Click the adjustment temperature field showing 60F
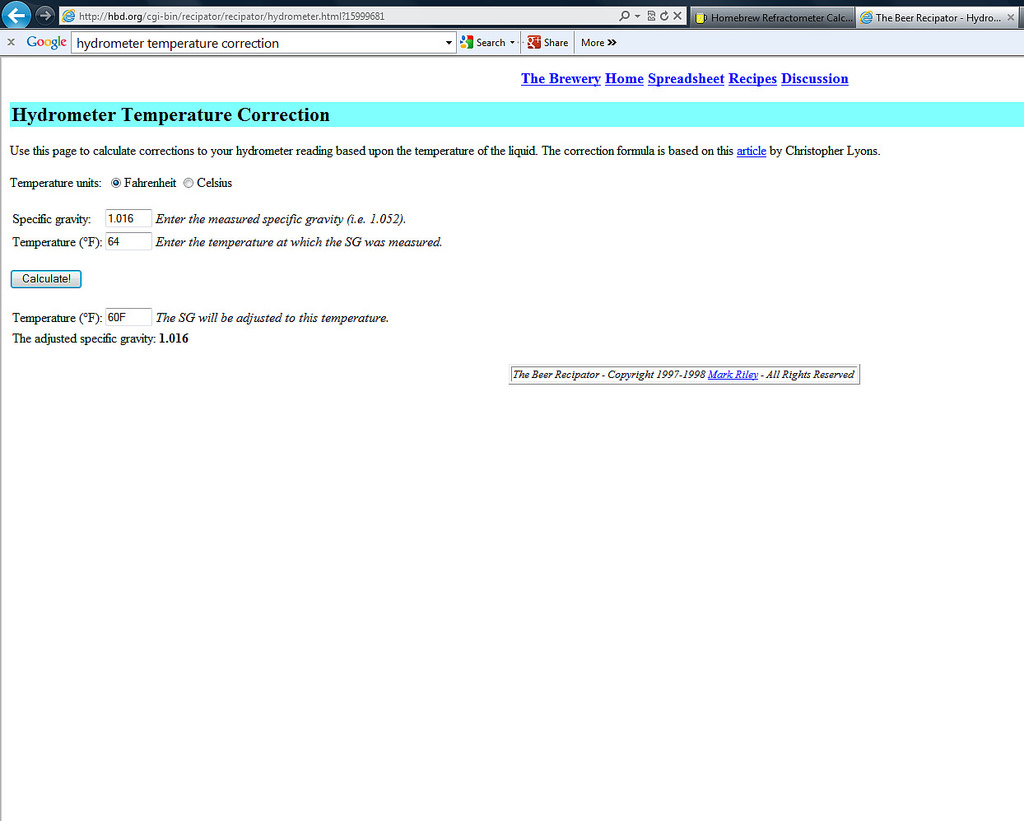Image resolution: width=1024 pixels, height=821 pixels. [128, 317]
